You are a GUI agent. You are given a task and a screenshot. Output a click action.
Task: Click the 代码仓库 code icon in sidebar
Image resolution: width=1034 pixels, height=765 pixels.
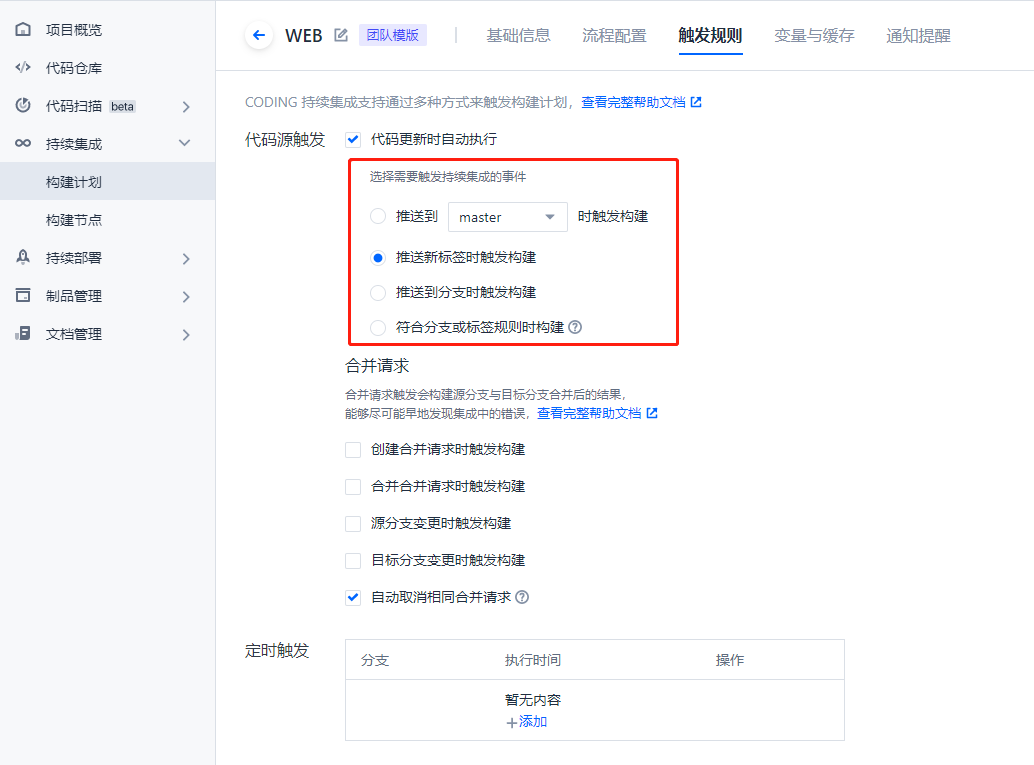[23, 68]
